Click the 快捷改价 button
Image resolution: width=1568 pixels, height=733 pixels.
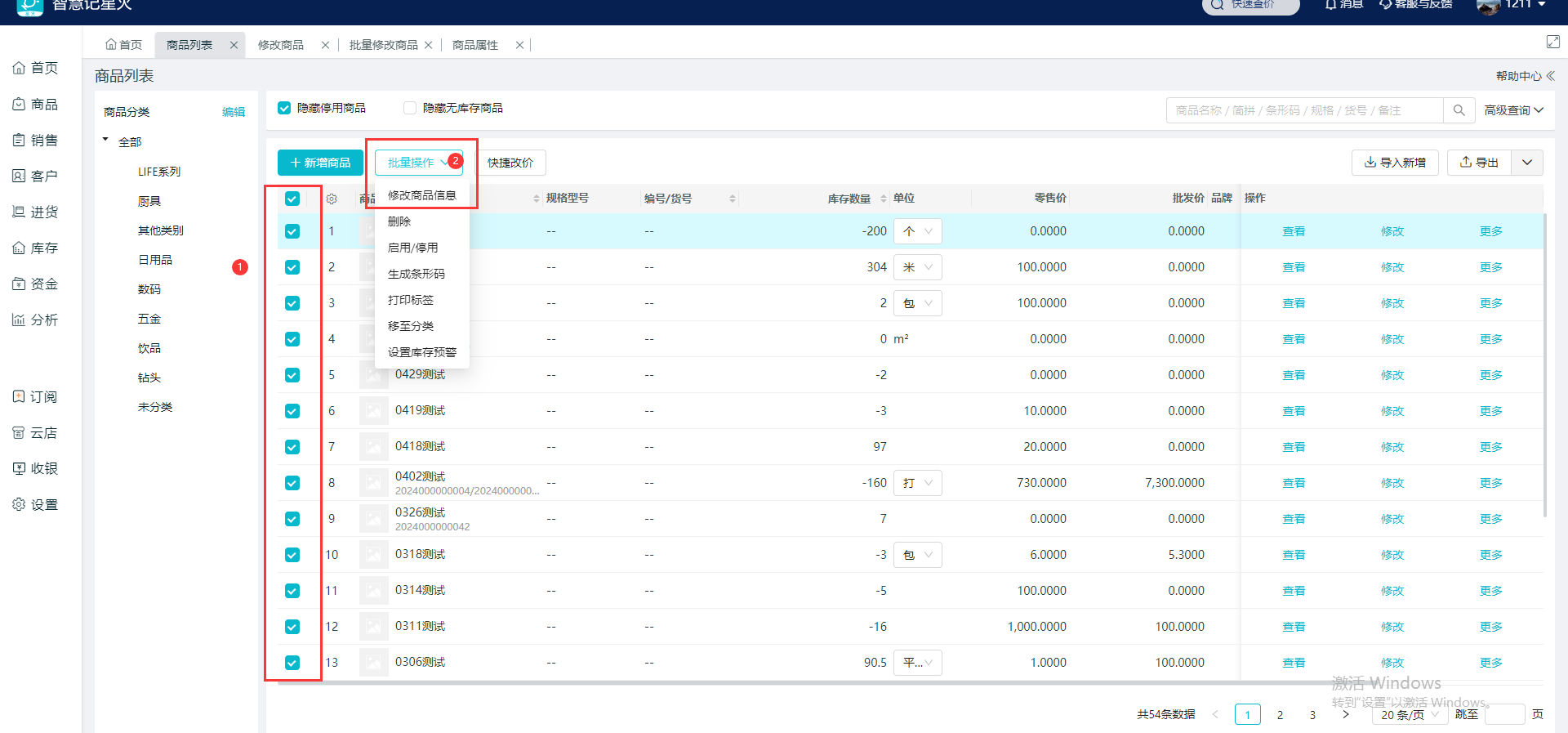(510, 163)
